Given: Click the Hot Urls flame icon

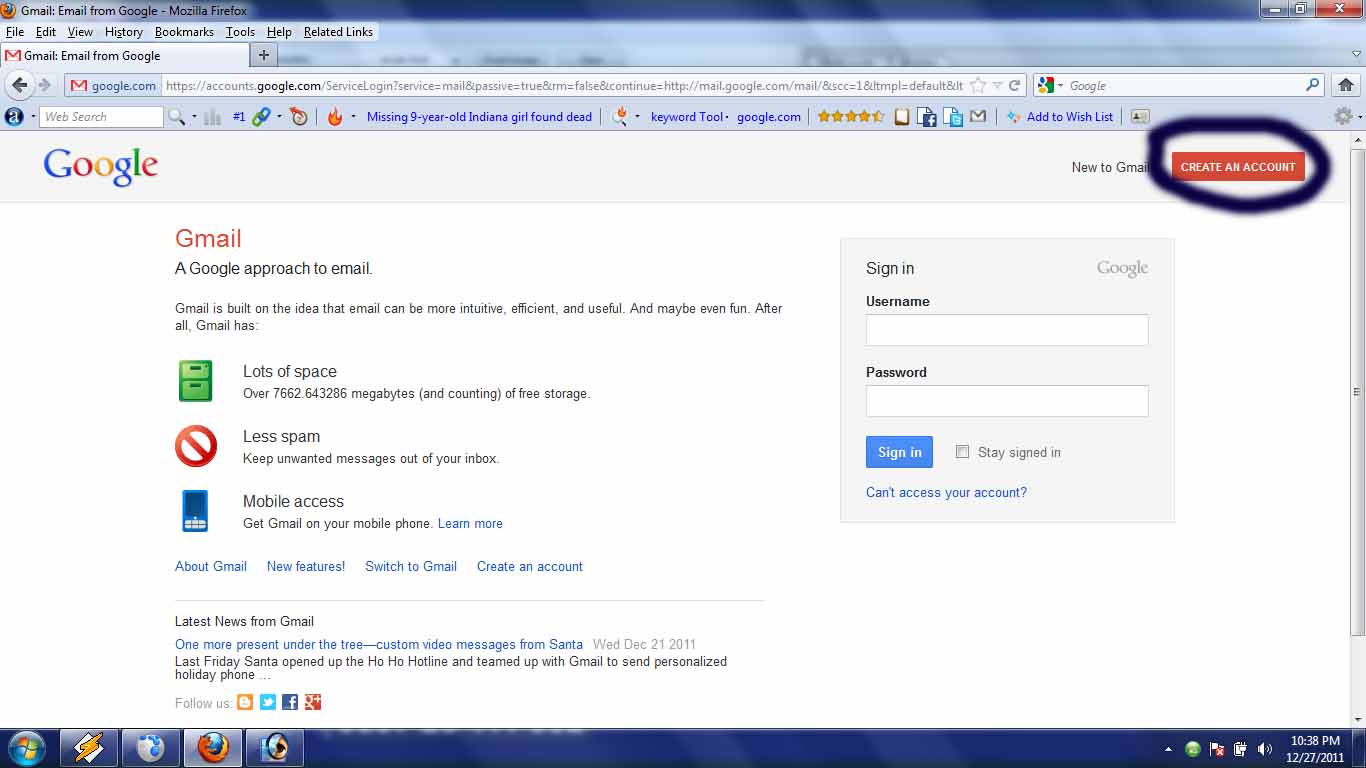Looking at the screenshot, I should 335,117.
